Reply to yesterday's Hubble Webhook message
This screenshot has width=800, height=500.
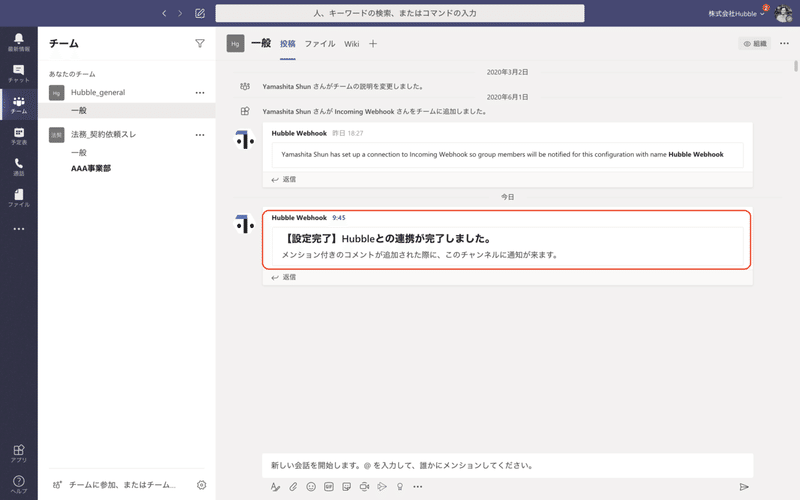[284, 179]
